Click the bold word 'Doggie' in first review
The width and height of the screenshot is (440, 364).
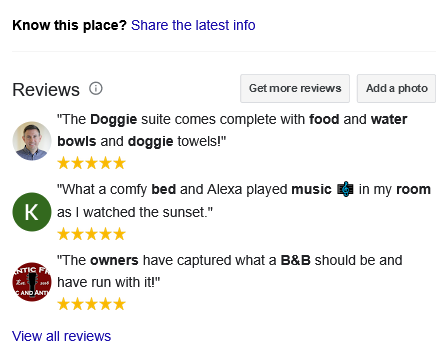pos(114,120)
